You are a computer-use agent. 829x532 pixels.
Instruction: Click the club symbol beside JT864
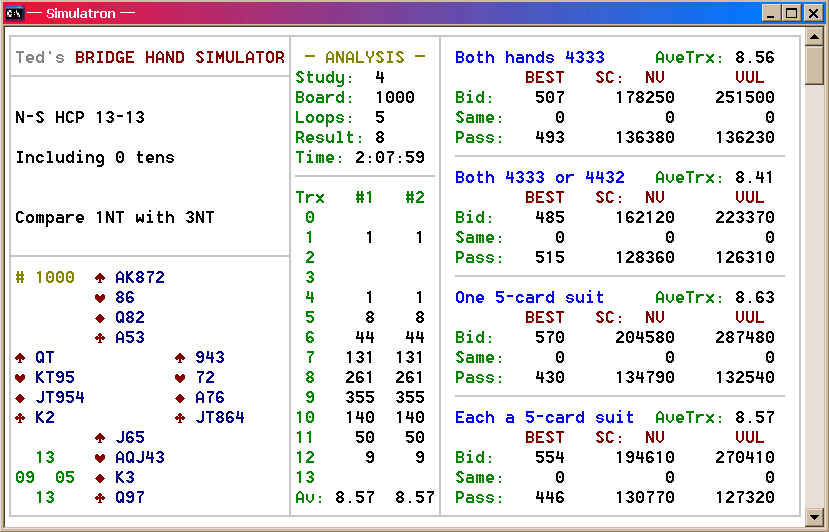pos(180,418)
